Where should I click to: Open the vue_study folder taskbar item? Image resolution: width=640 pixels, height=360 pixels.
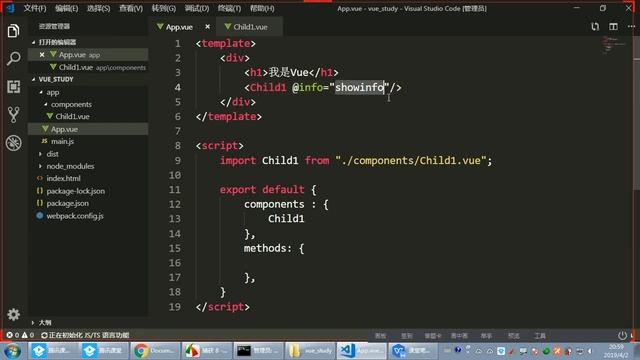click(x=310, y=351)
